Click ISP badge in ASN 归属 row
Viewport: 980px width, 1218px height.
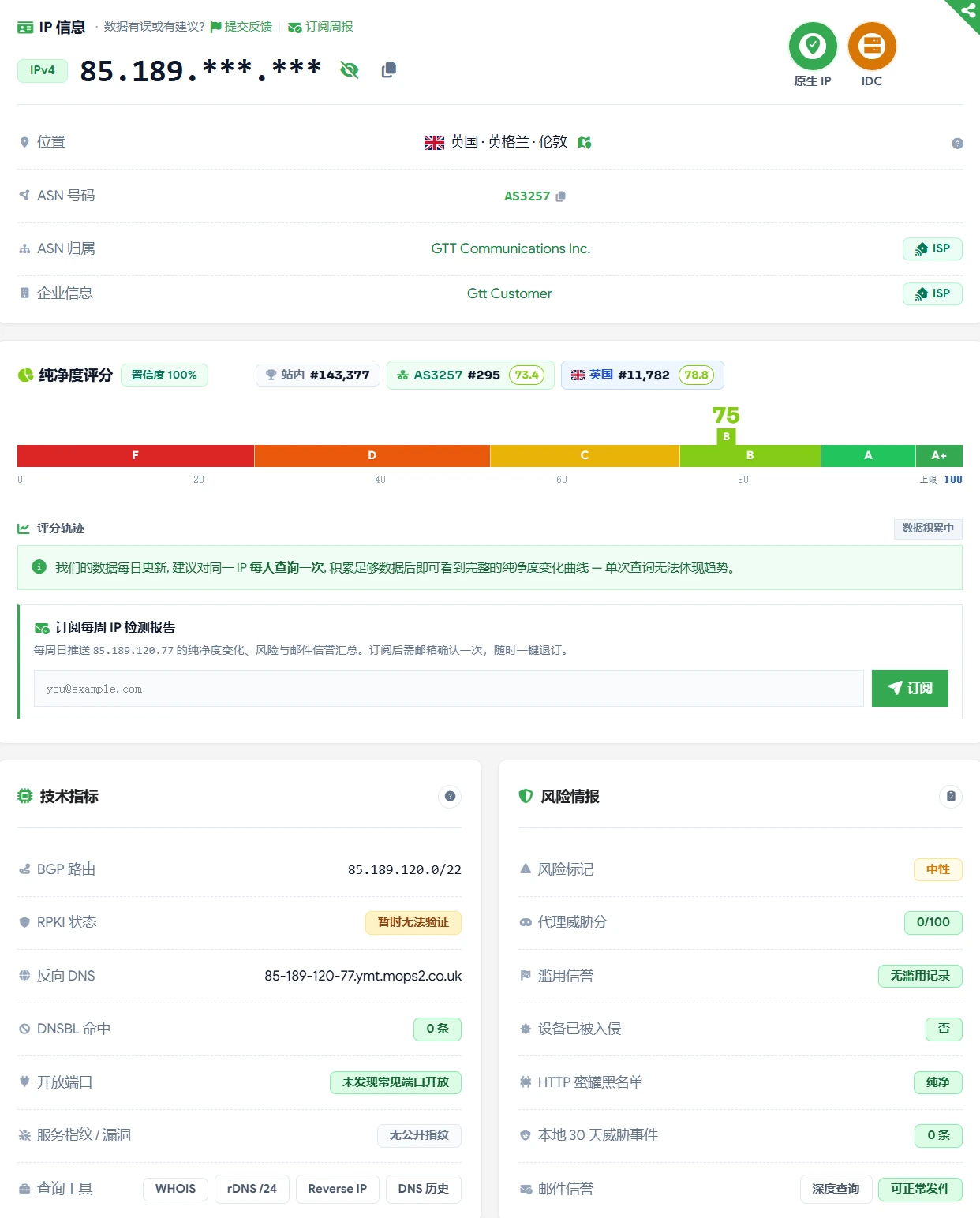[x=933, y=249]
